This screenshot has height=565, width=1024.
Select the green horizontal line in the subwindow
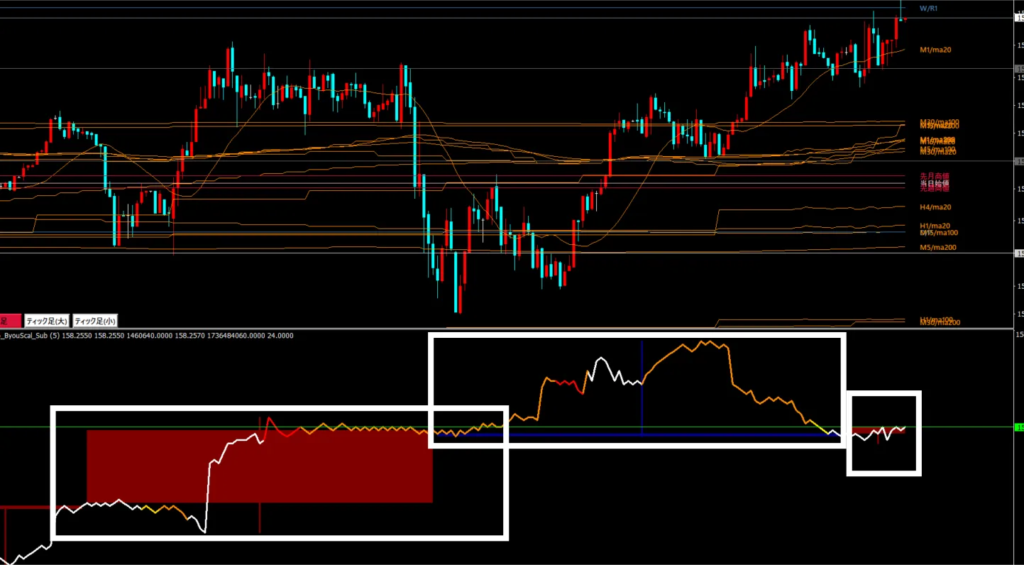[x=960, y=427]
